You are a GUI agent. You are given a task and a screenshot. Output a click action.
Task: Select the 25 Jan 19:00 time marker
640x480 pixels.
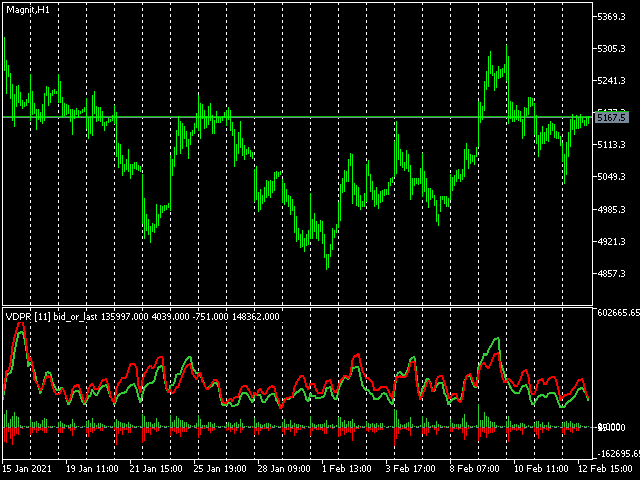(x=220, y=469)
